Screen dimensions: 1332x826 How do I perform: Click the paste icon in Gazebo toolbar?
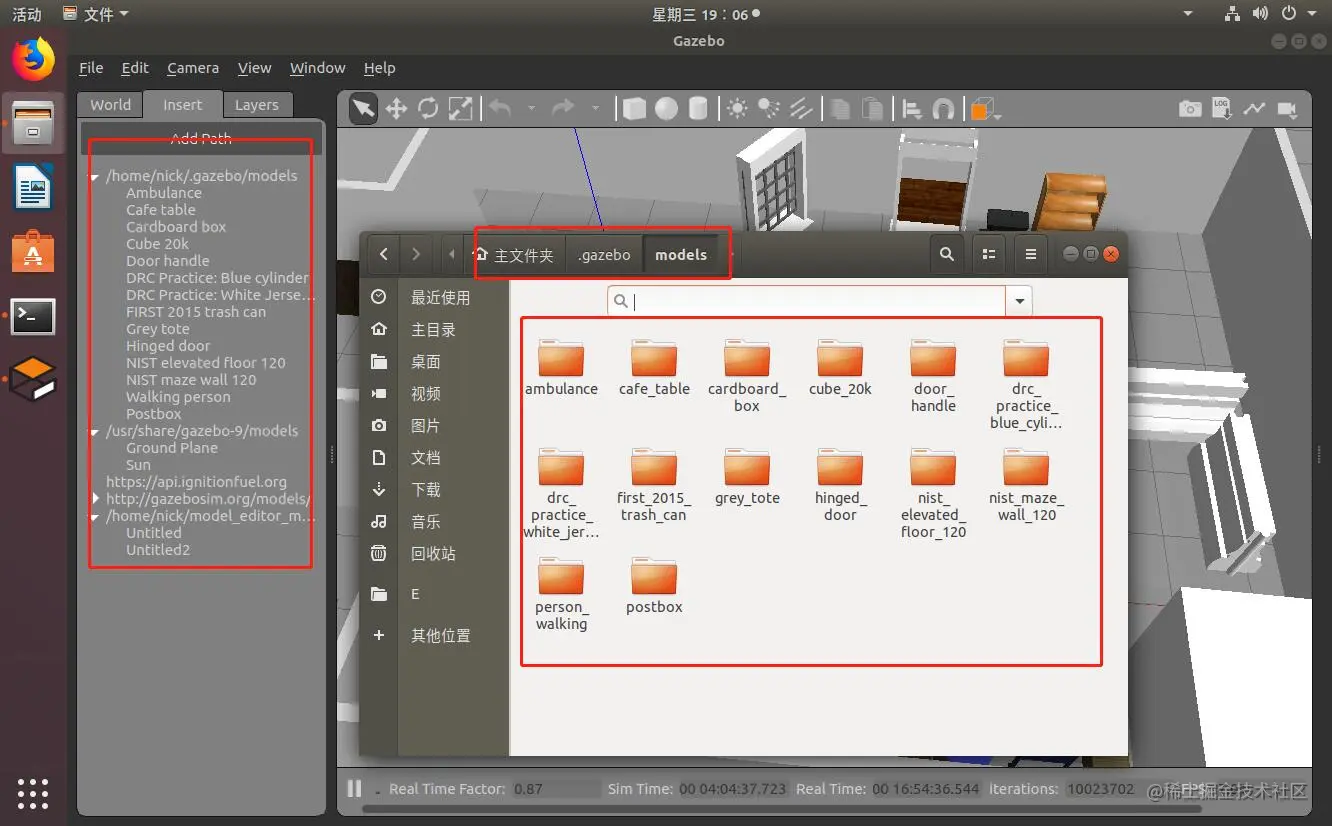[x=873, y=109]
